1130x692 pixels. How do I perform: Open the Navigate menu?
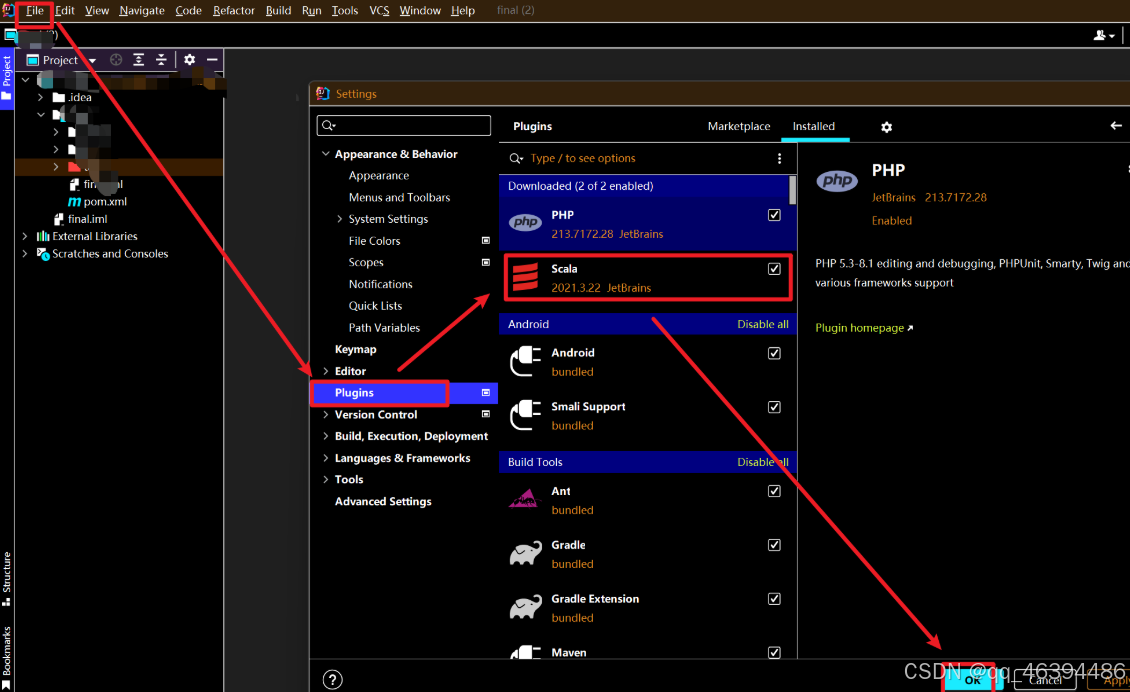point(142,11)
